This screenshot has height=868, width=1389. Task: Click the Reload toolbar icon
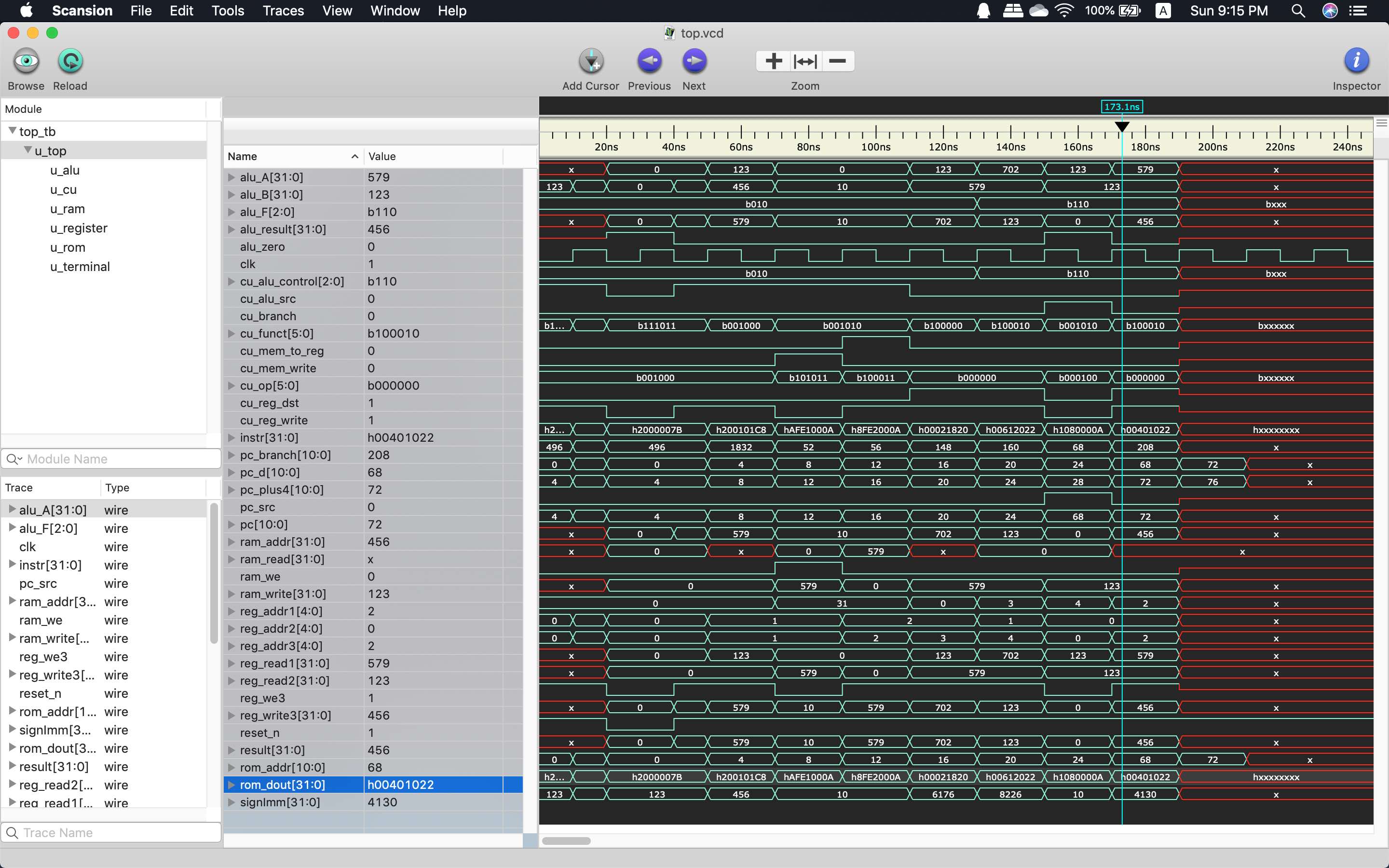tap(70, 61)
